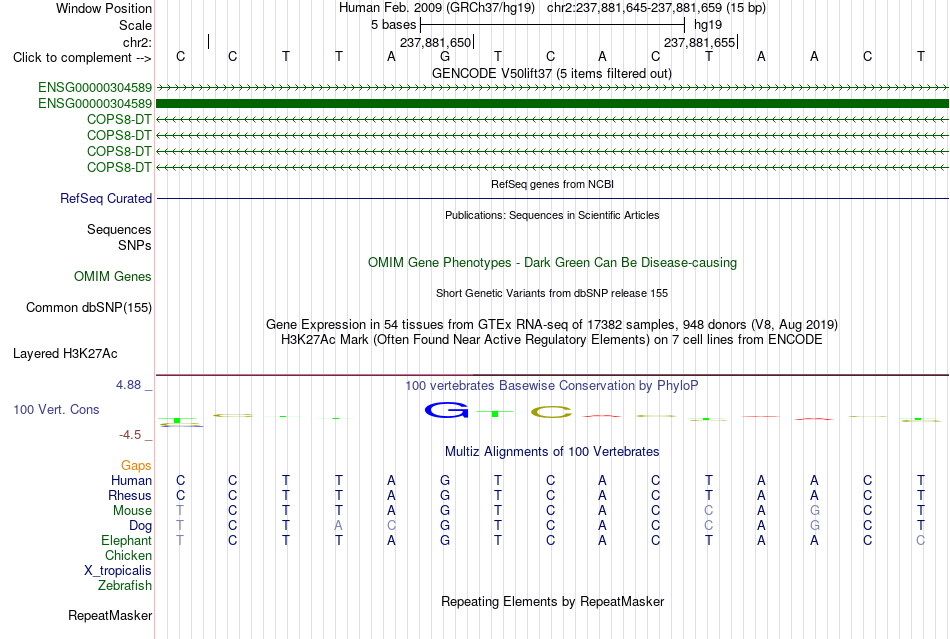Select the Dog alignment row label

tap(140, 526)
